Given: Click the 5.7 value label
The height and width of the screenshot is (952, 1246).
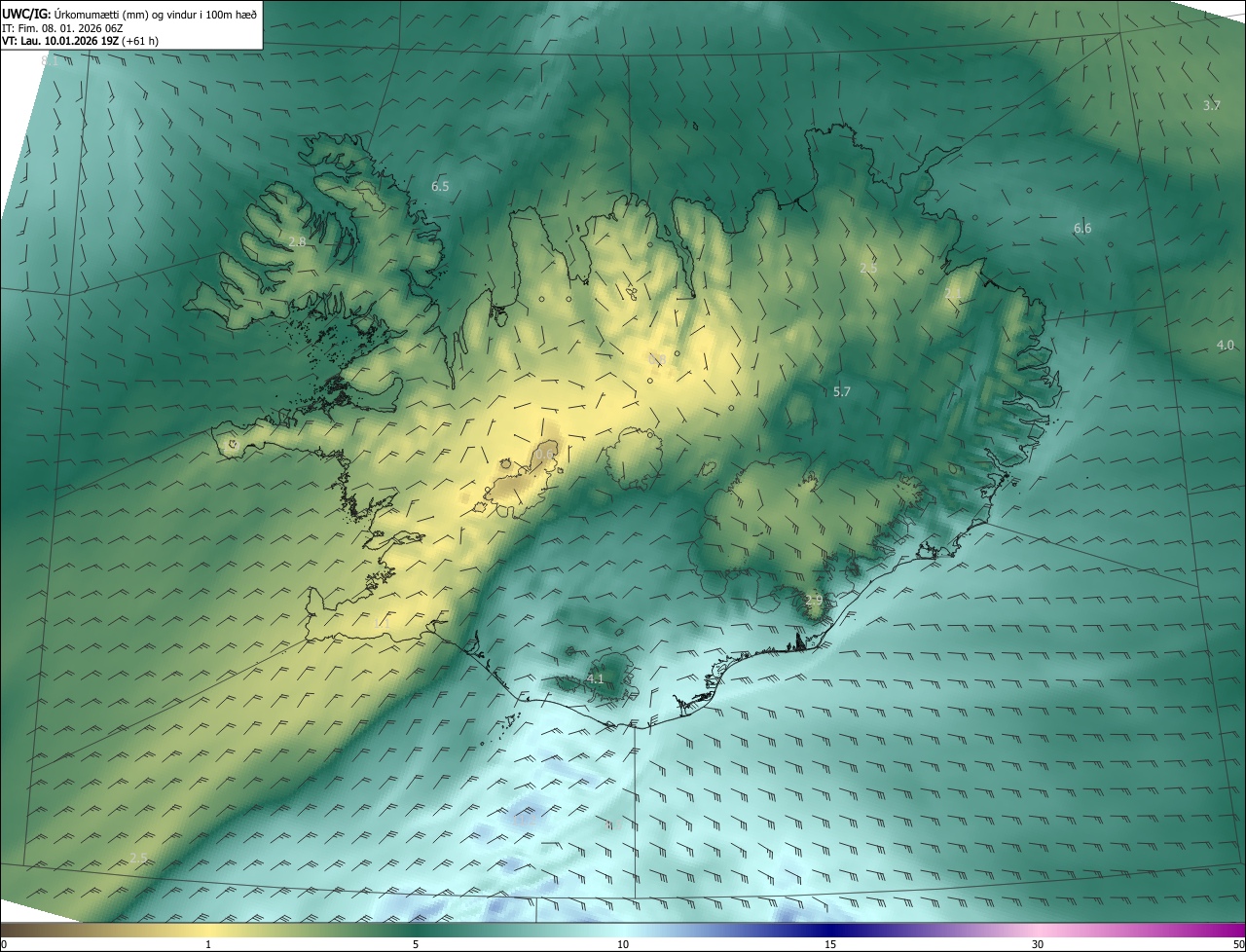Looking at the screenshot, I should click(x=842, y=391).
